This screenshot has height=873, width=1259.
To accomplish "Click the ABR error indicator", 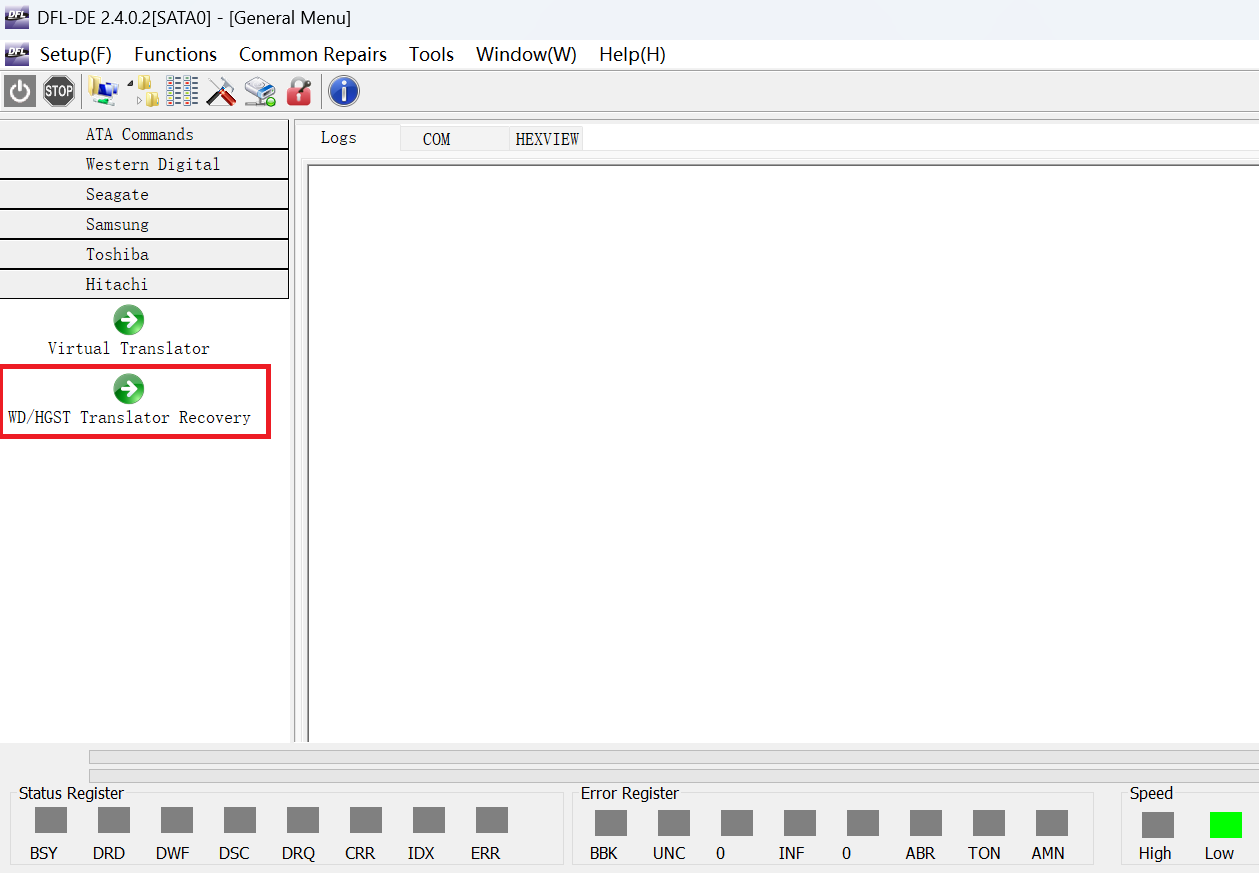I will 926,823.
